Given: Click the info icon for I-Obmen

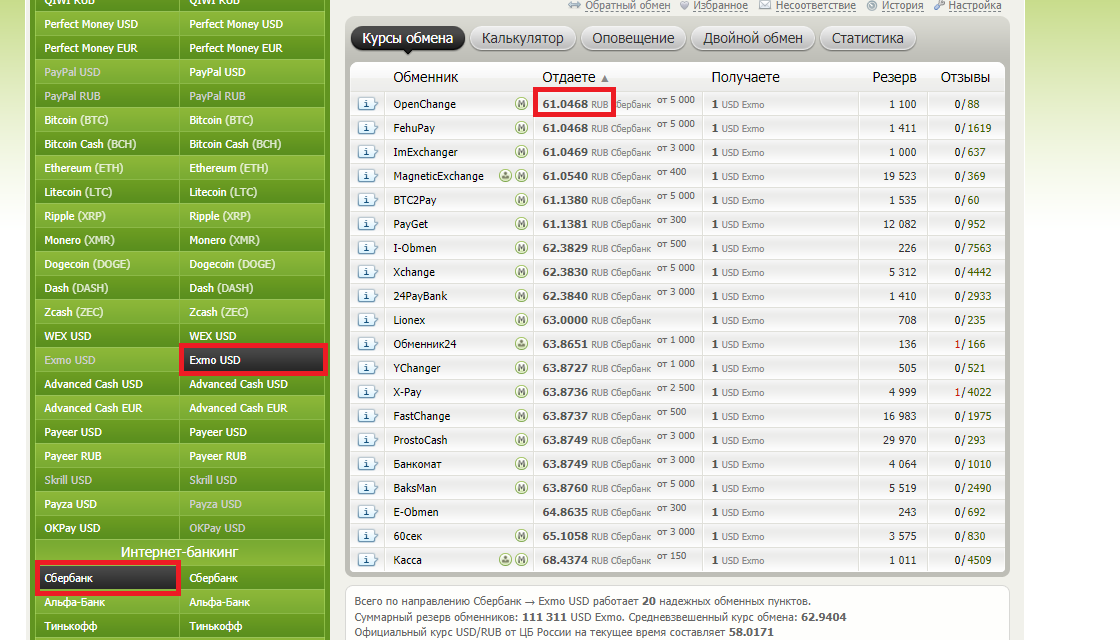Looking at the screenshot, I should coord(367,248).
